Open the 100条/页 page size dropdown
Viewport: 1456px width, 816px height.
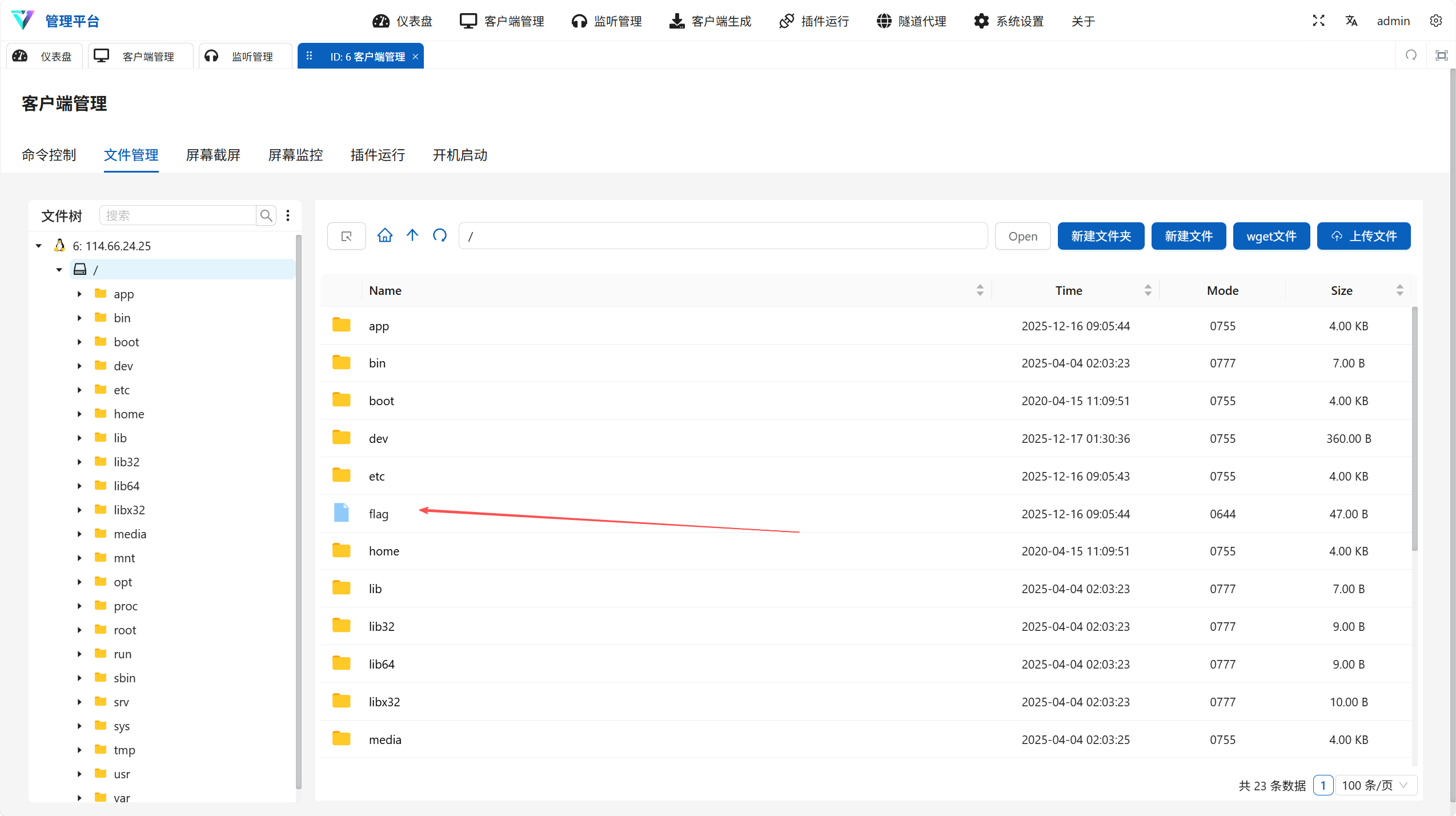click(1375, 785)
